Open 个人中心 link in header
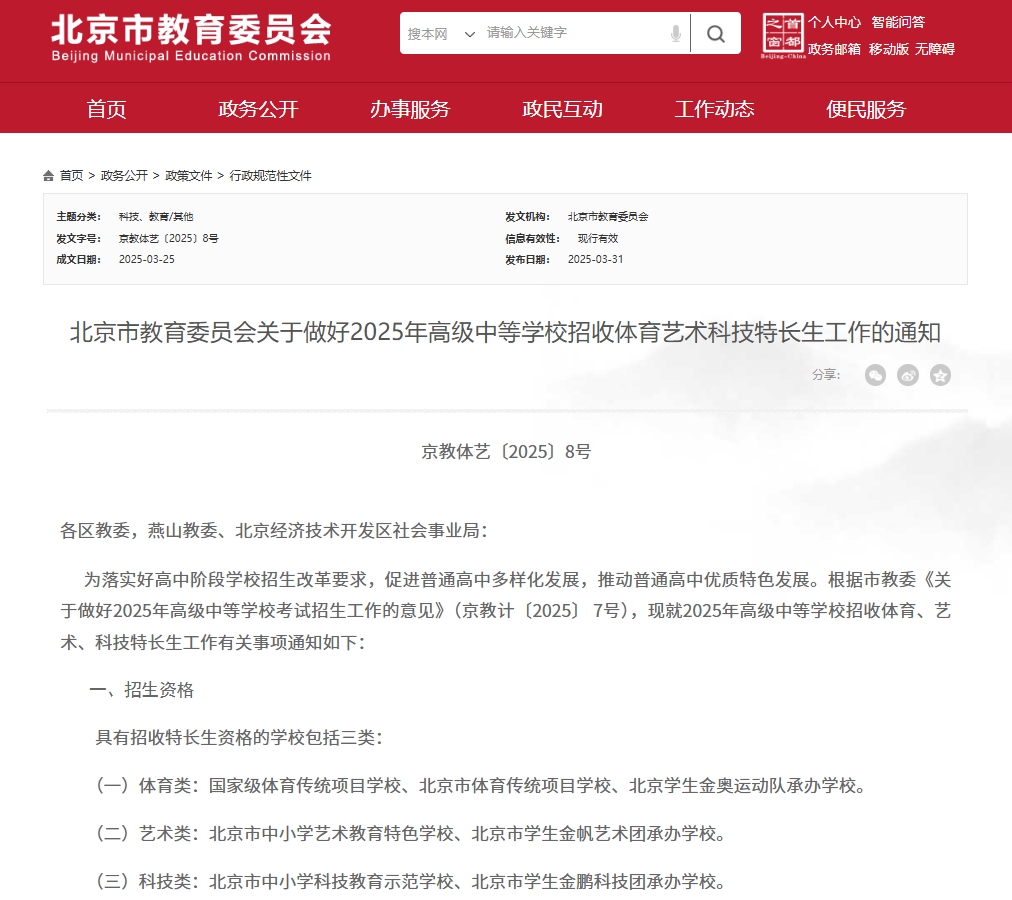1012x900 pixels. [835, 23]
